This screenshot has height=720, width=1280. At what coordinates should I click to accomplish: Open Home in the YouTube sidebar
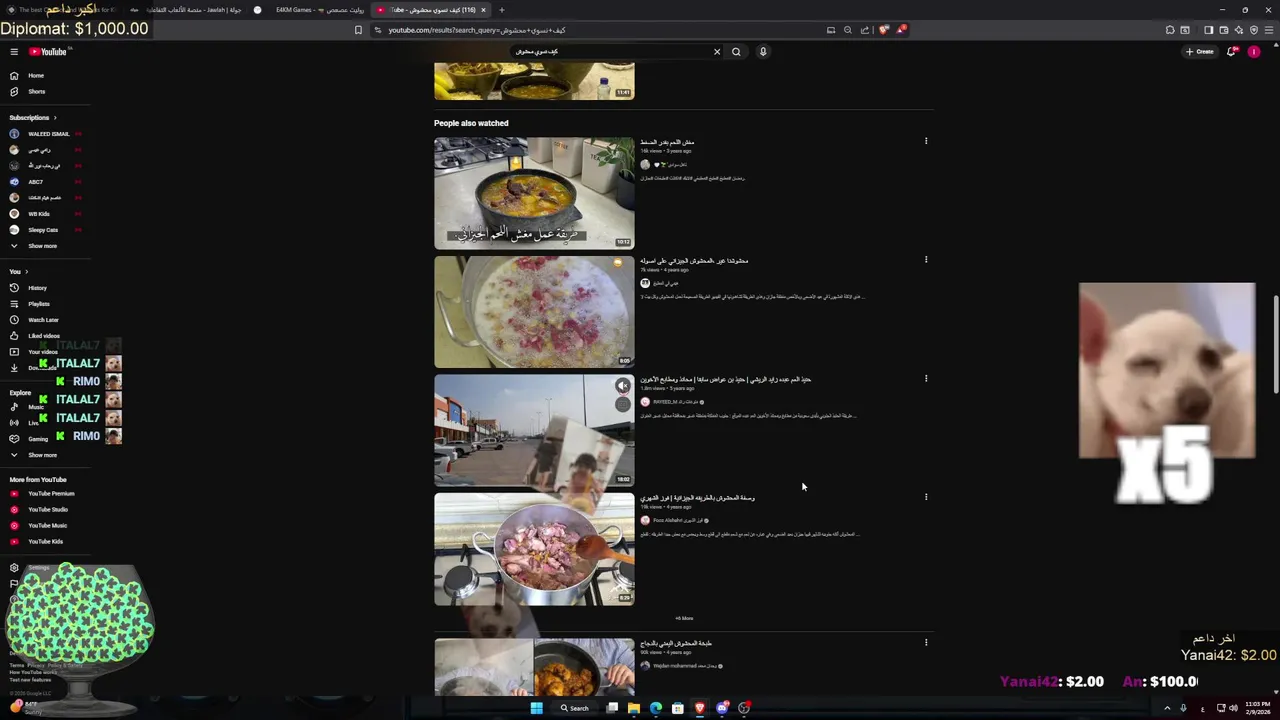[x=36, y=76]
